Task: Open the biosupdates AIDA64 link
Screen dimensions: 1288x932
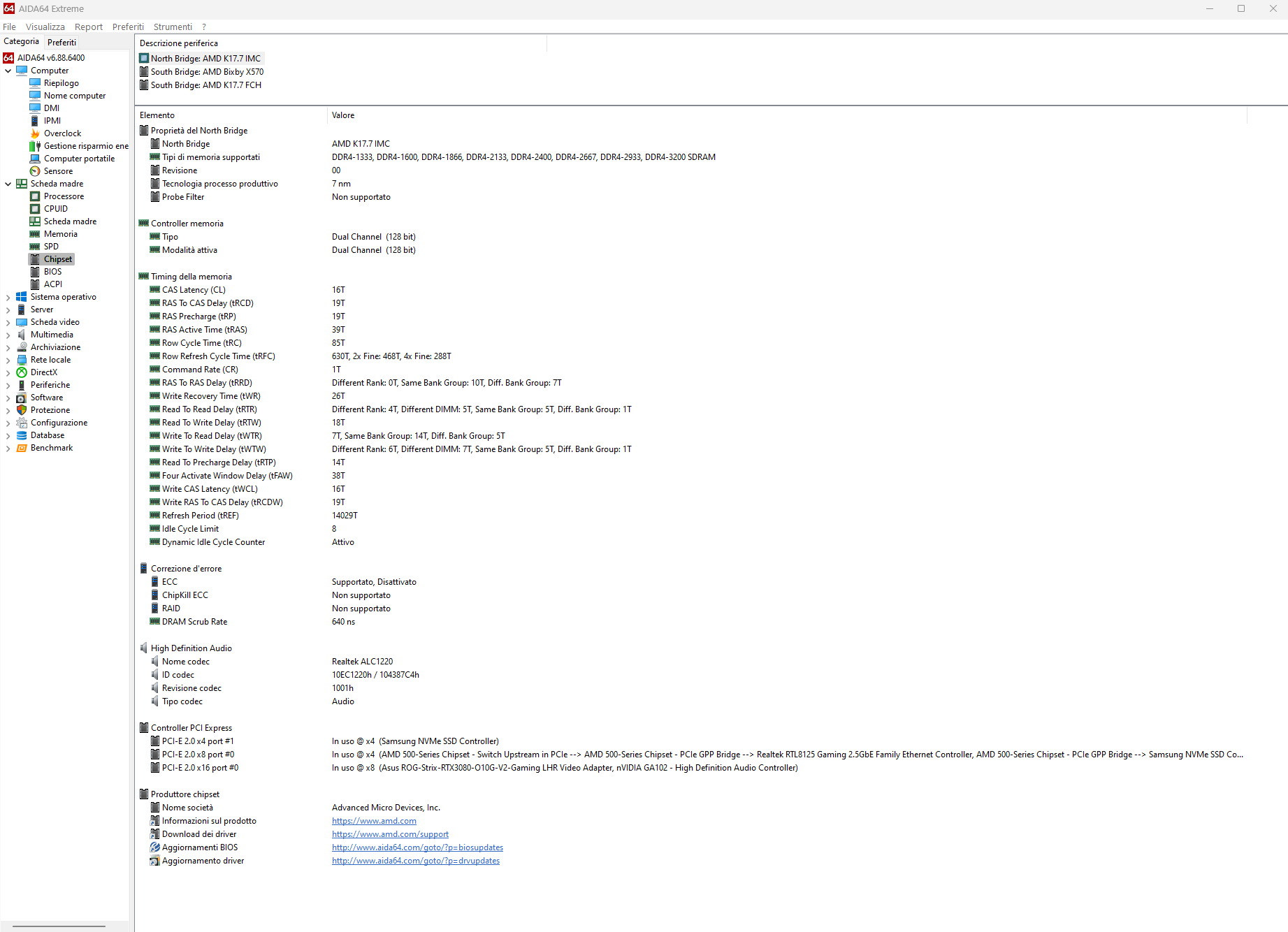Action: tap(417, 847)
